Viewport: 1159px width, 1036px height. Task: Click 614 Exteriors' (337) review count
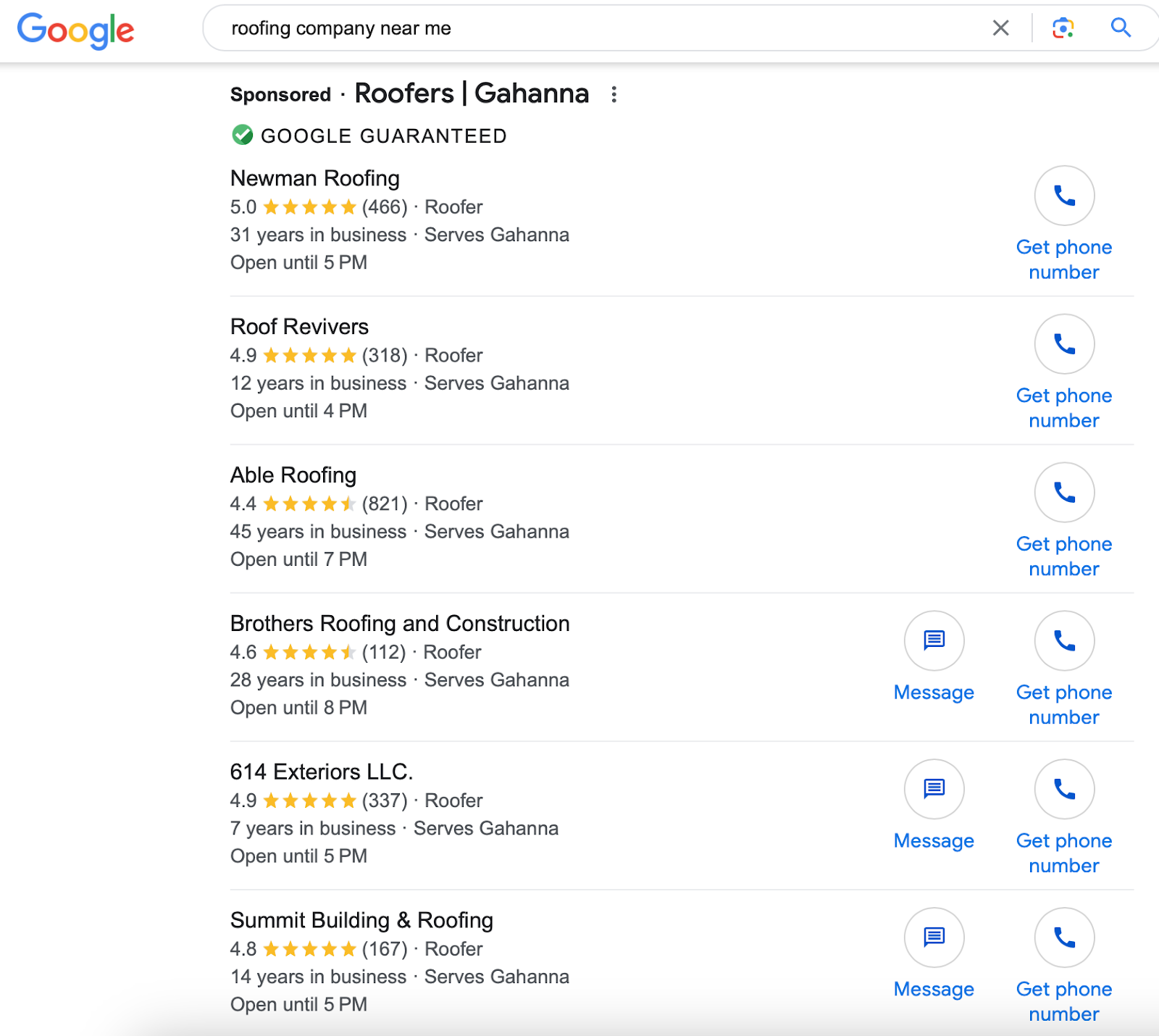[385, 801]
